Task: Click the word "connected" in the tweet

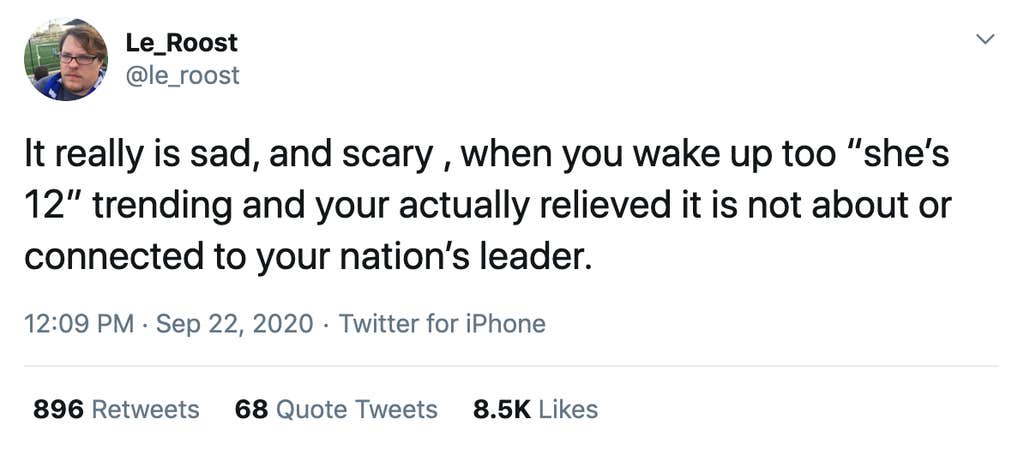Action: 107,257
